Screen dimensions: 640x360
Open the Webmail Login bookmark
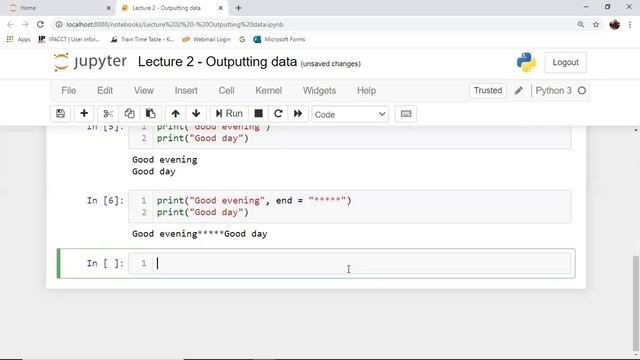pyautogui.click(x=207, y=39)
